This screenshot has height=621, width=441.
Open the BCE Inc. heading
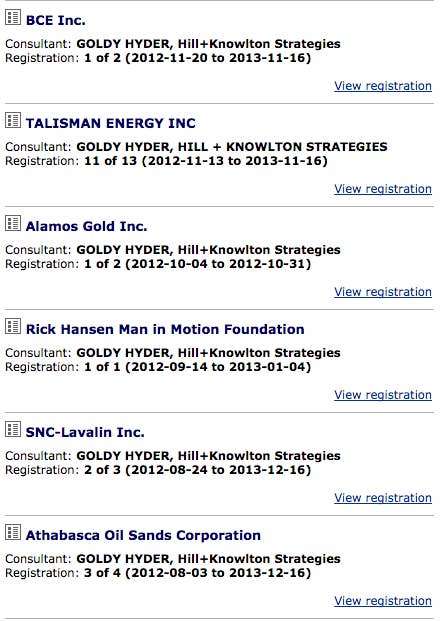[x=55, y=20]
